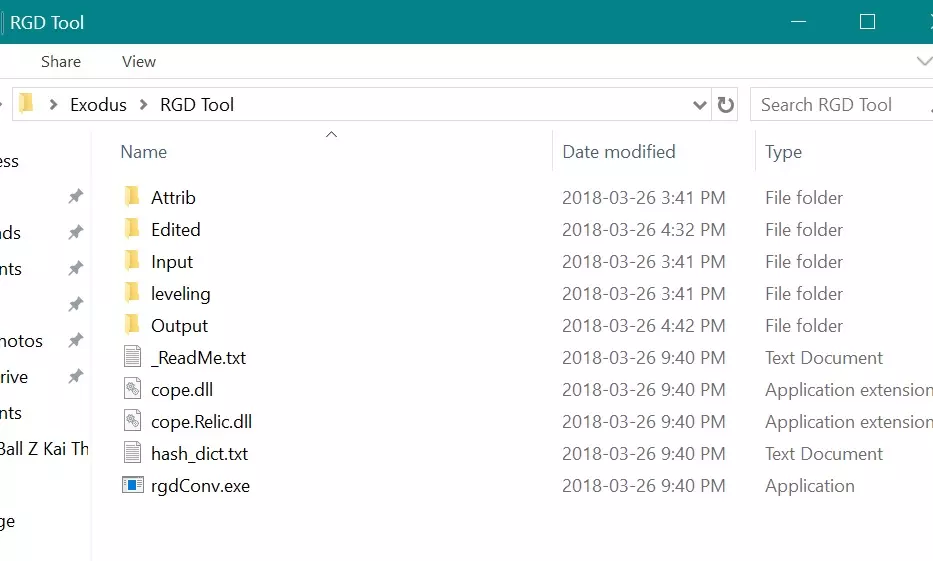Click the pin icon beside the 'otos' sidebar entry
This screenshot has width=933, height=561.
coord(76,340)
